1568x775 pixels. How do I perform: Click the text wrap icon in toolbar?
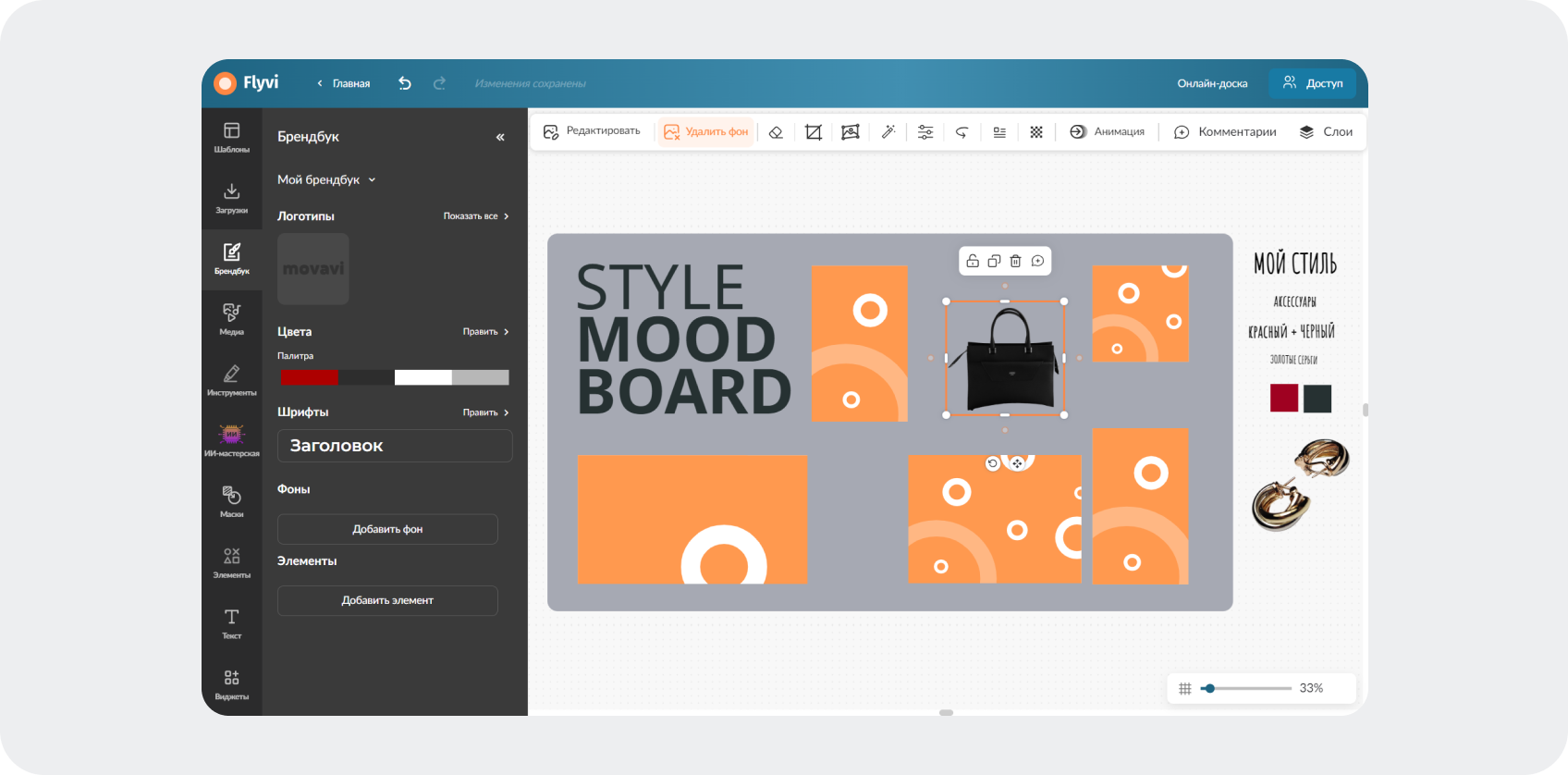[999, 132]
